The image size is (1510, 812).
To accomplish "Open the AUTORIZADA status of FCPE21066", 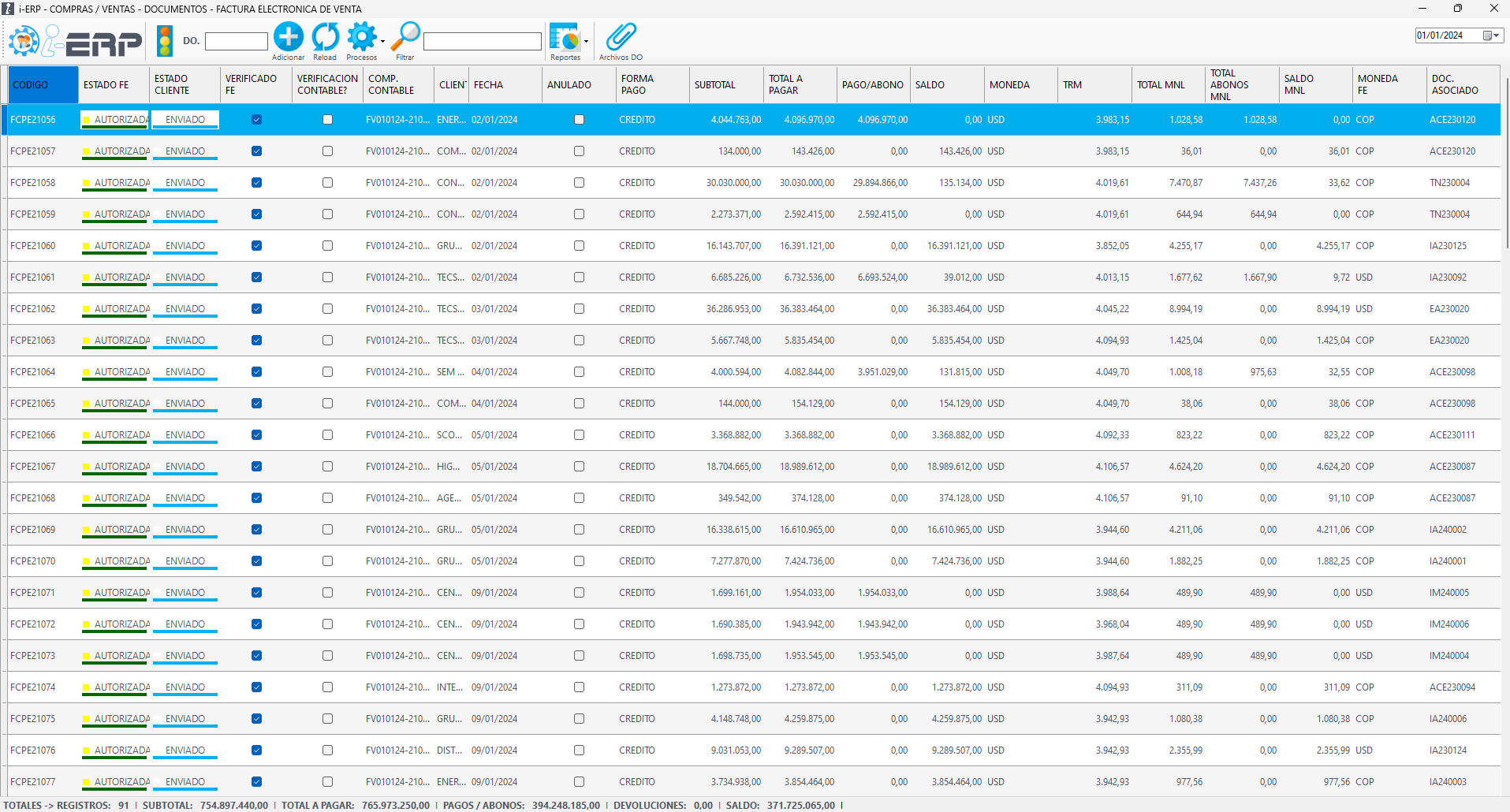I will tap(121, 435).
